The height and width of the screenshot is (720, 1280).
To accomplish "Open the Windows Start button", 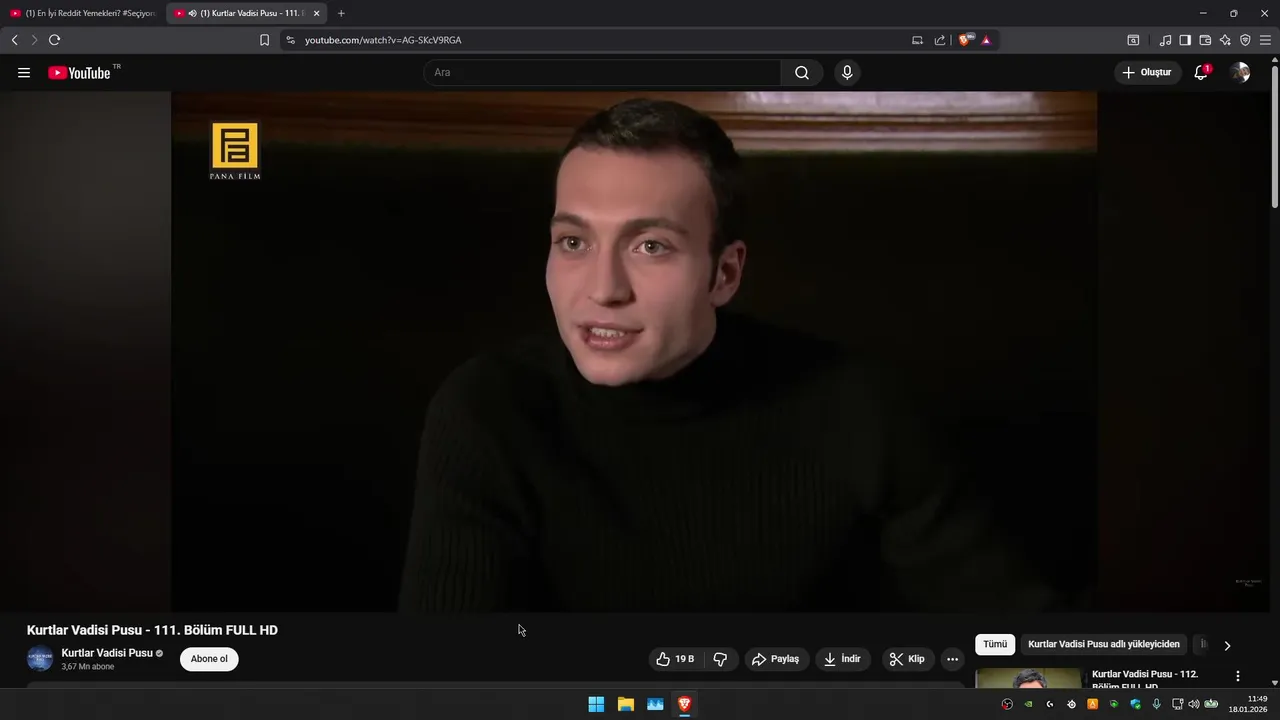I will [x=596, y=704].
